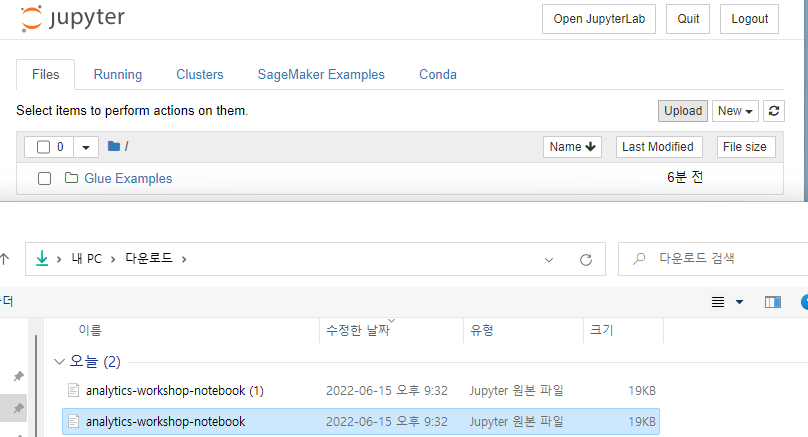Open the Conda tab
Screen dimensions: 808x437
click(437, 74)
